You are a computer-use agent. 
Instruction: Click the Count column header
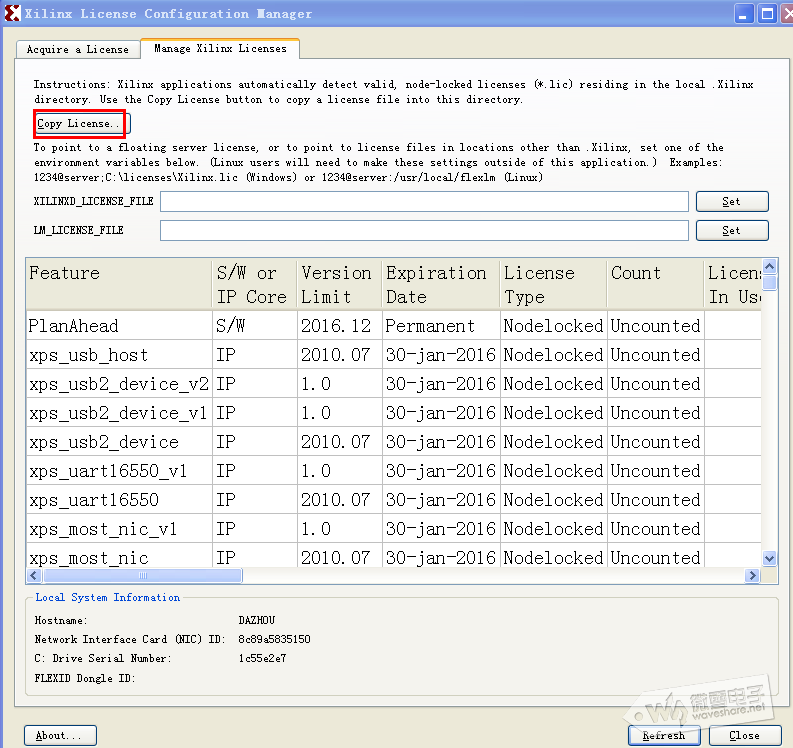(x=656, y=284)
